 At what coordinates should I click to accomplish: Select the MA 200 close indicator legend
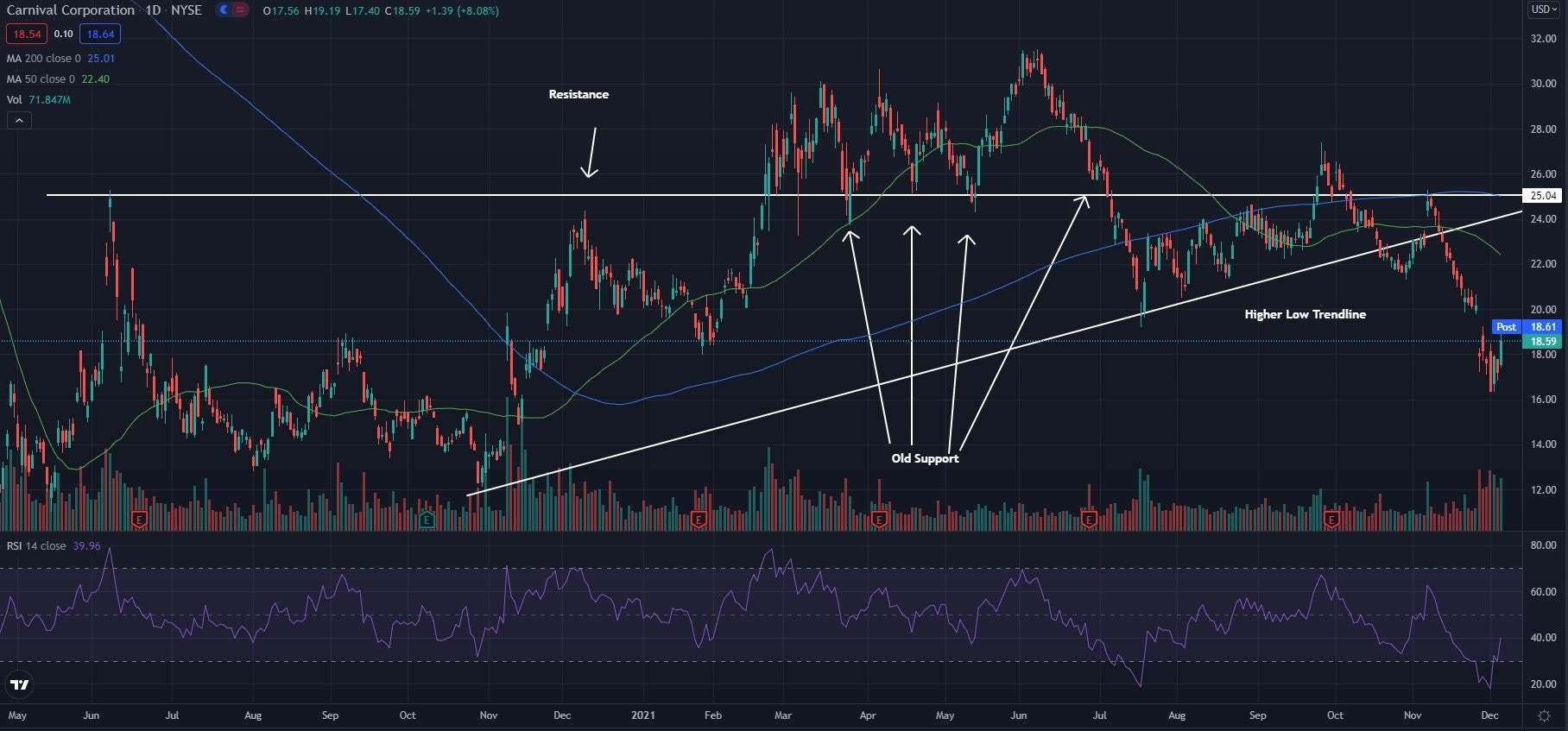60,59
